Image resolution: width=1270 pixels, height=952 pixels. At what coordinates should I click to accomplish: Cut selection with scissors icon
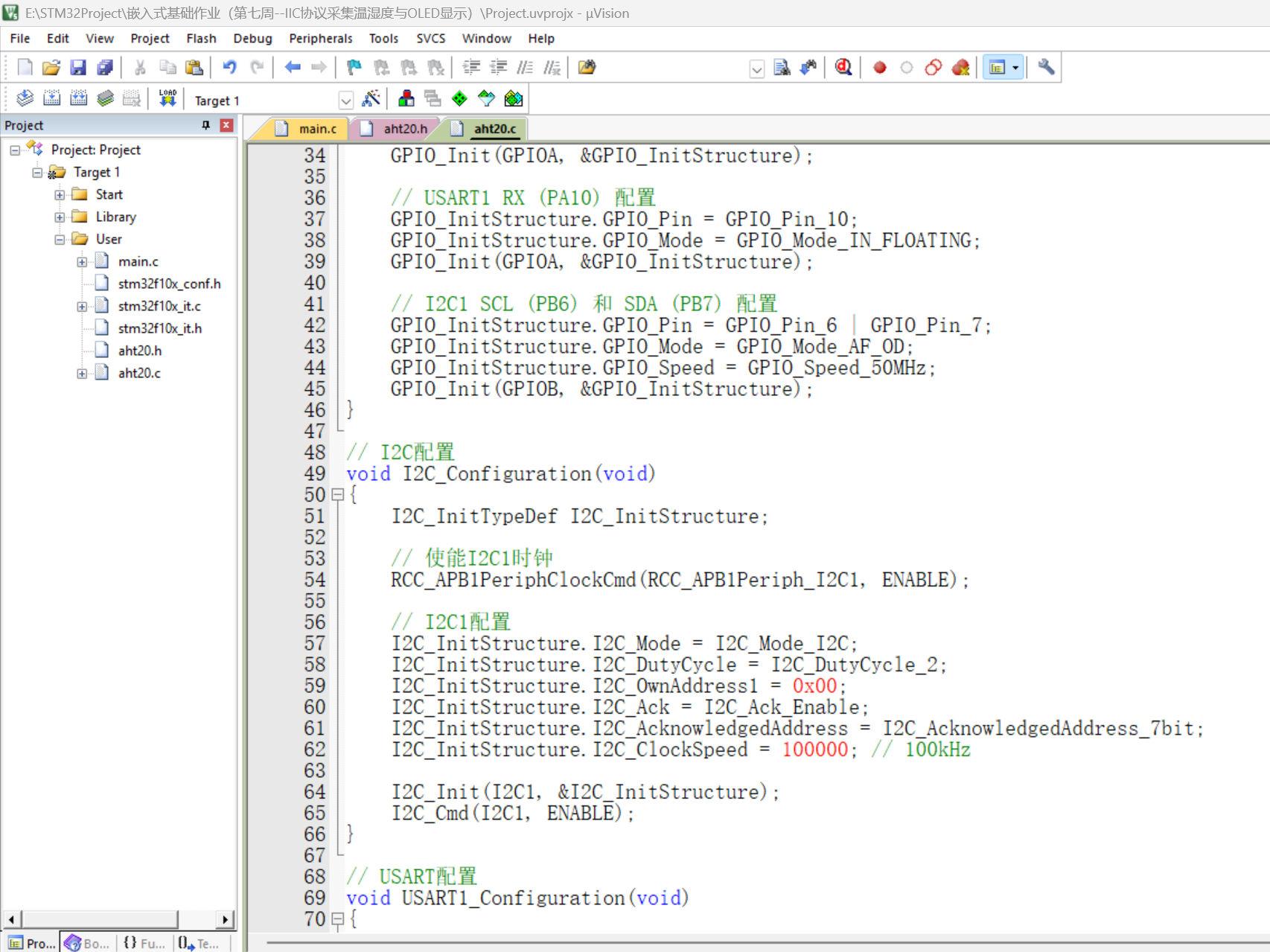140,68
